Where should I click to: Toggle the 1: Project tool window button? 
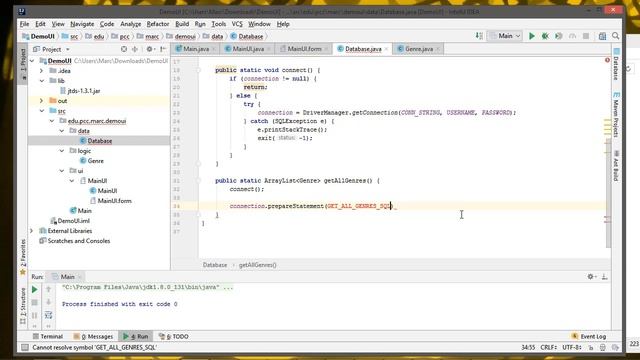click(23, 64)
